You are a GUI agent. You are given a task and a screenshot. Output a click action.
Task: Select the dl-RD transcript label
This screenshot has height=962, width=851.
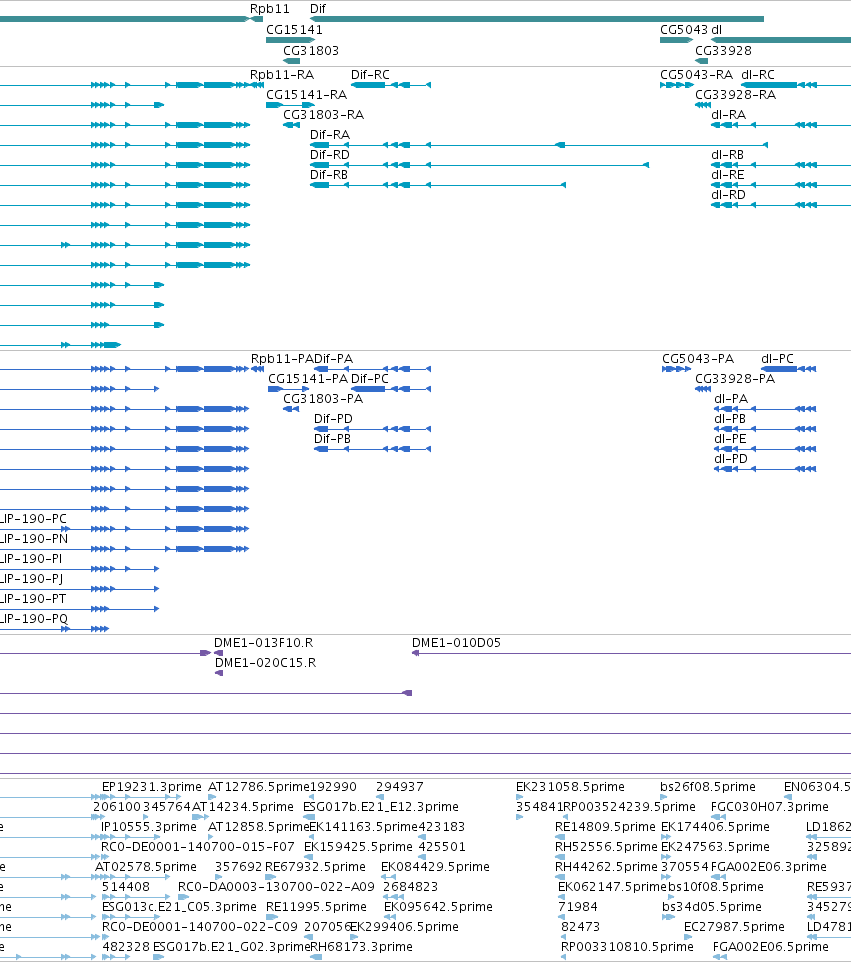click(x=728, y=195)
